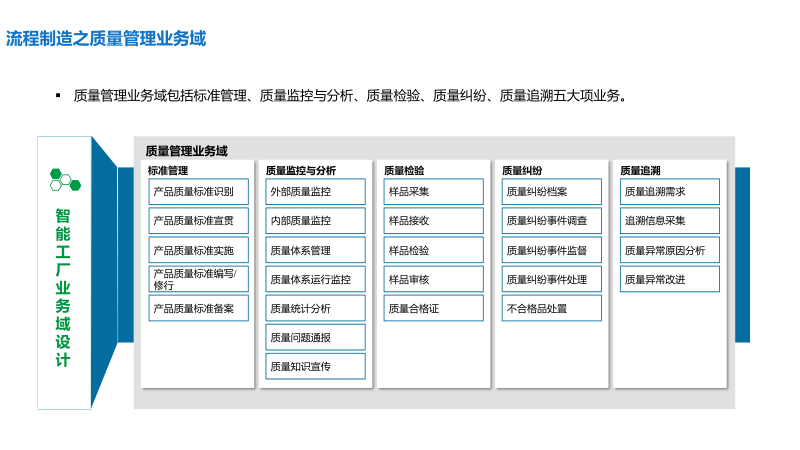
Task: Click the 产品质量标准备案 box
Action: click(198, 308)
